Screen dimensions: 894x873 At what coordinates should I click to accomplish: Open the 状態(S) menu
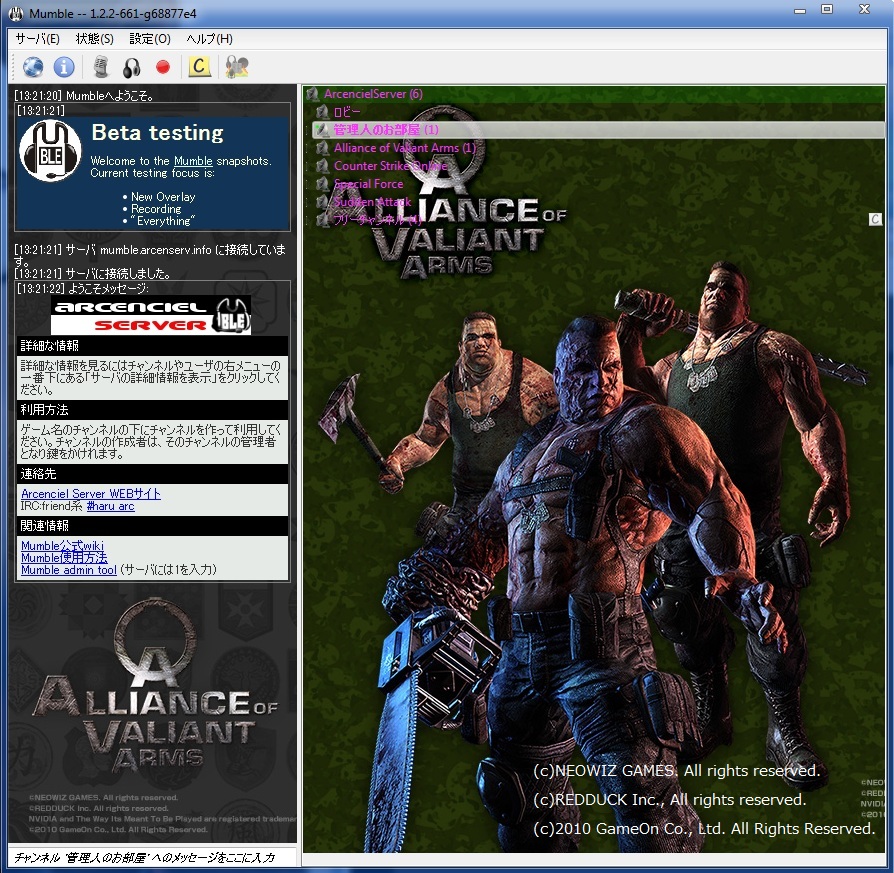pos(95,39)
